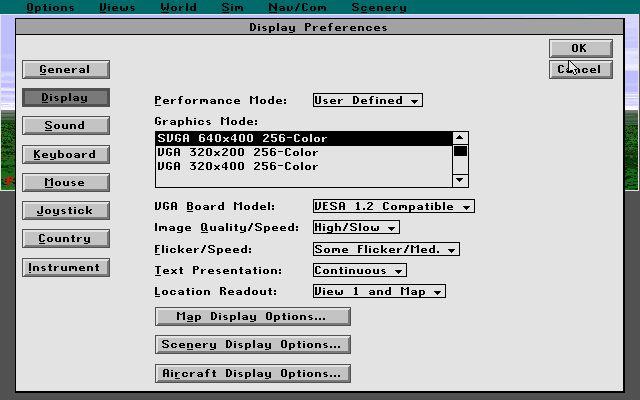
Task: Switch to Joystick preferences
Action: pyautogui.click(x=66, y=210)
